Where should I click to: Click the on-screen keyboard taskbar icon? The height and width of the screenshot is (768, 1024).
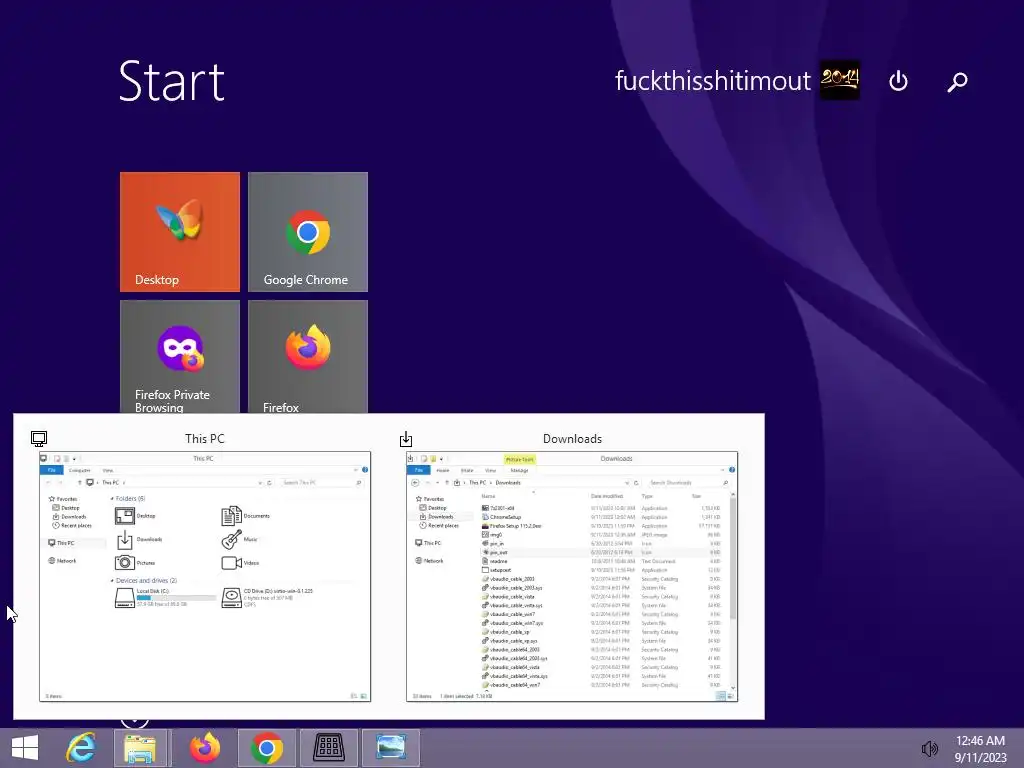328,748
